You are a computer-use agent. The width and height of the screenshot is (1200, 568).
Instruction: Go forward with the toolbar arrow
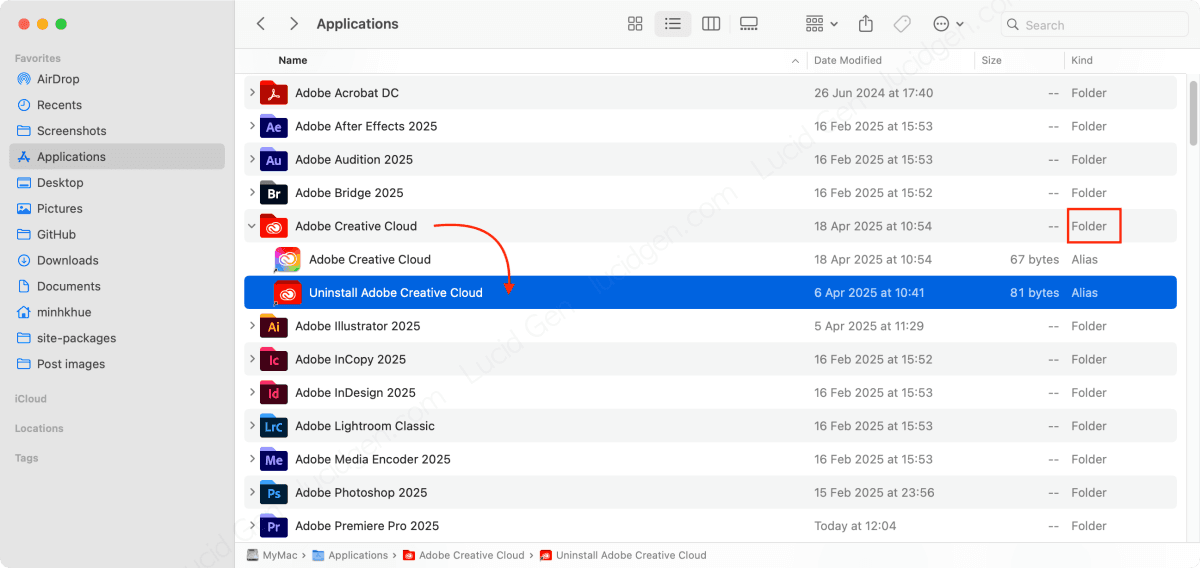(x=293, y=24)
